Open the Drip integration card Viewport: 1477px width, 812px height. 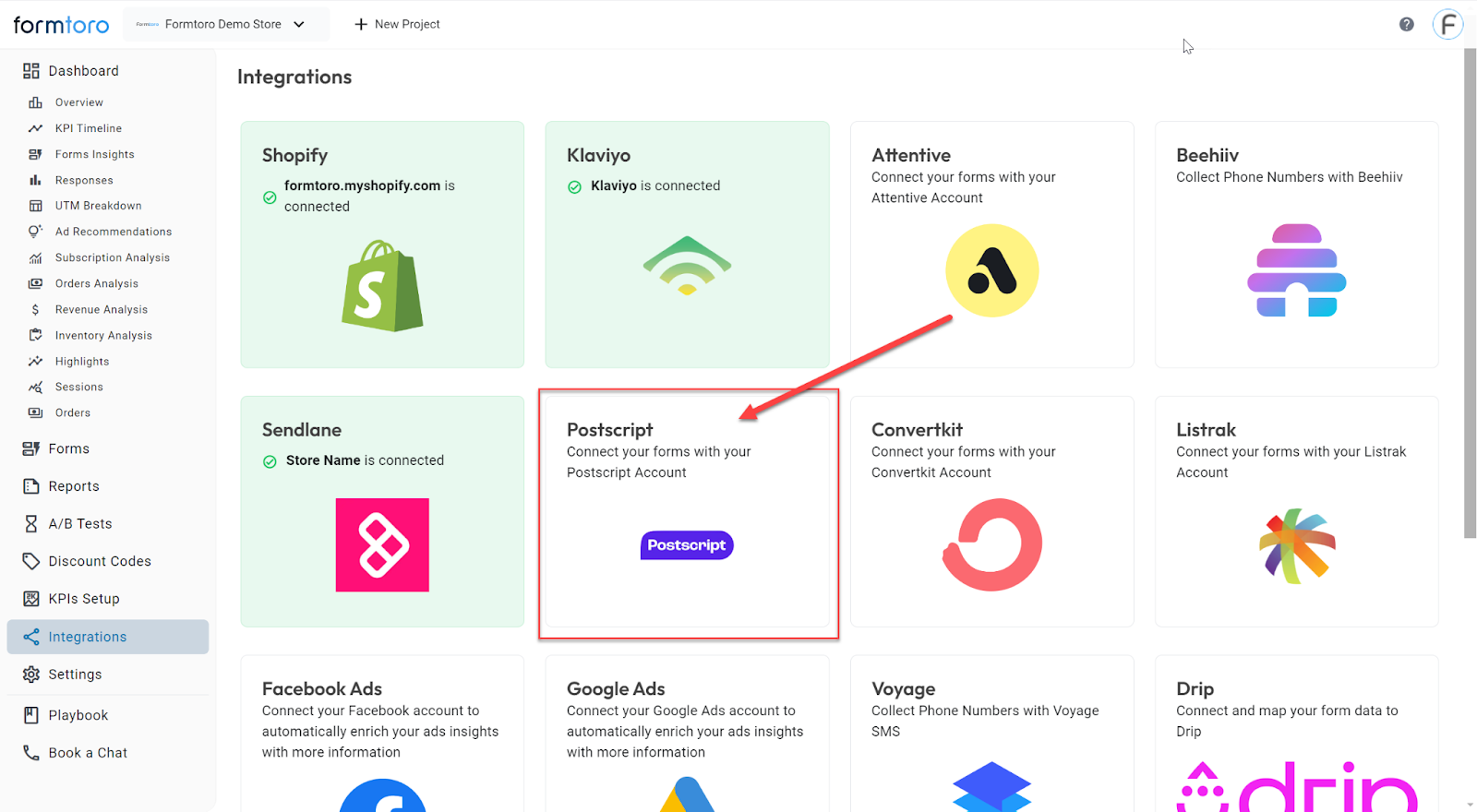point(1297,734)
